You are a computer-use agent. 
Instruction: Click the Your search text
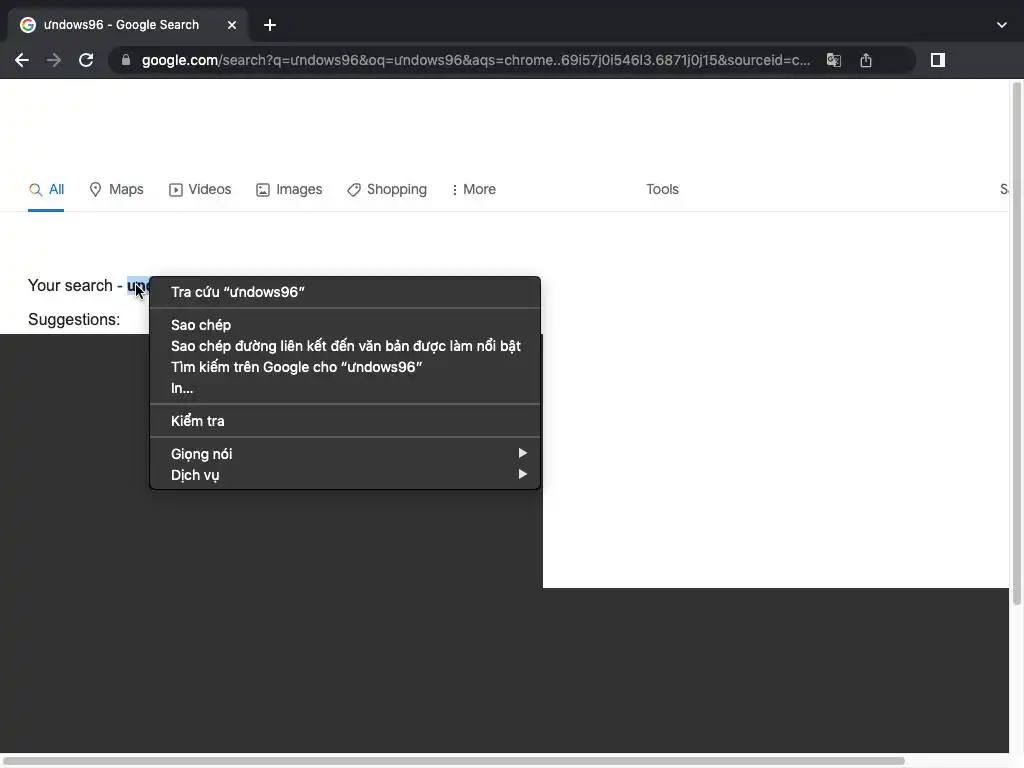pyautogui.click(x=70, y=285)
